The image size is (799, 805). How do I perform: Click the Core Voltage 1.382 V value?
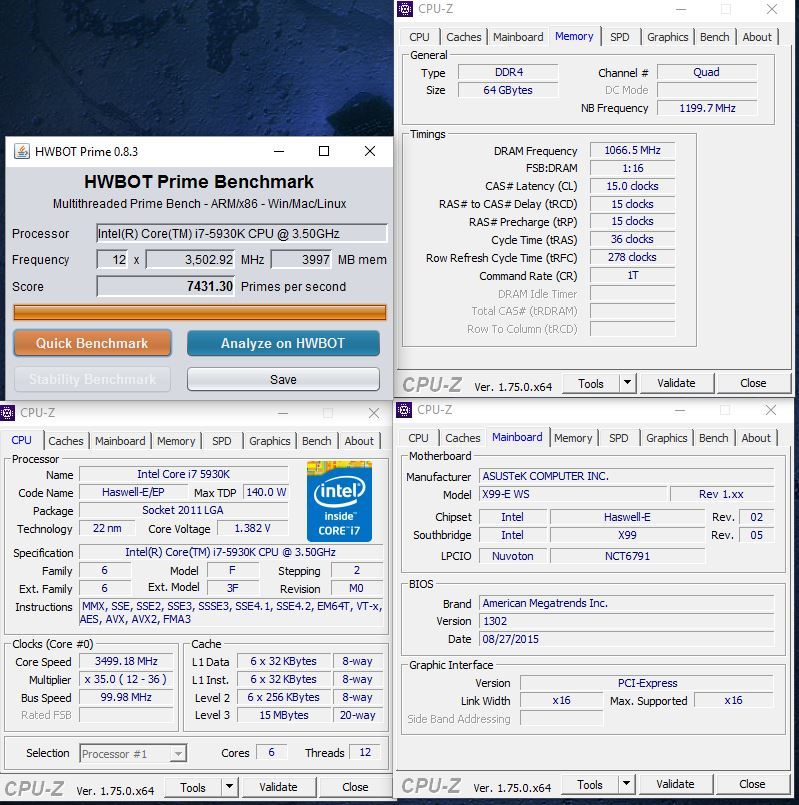pyautogui.click(x=252, y=528)
